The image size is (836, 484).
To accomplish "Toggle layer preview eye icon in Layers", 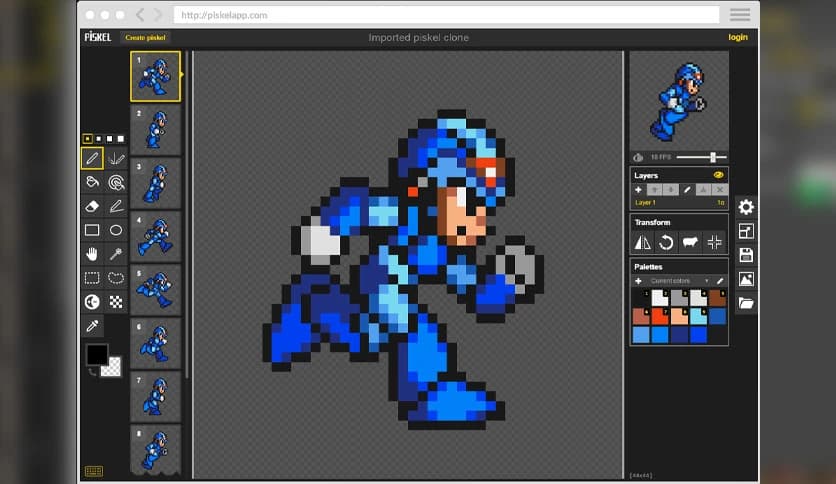I will pyautogui.click(x=717, y=175).
